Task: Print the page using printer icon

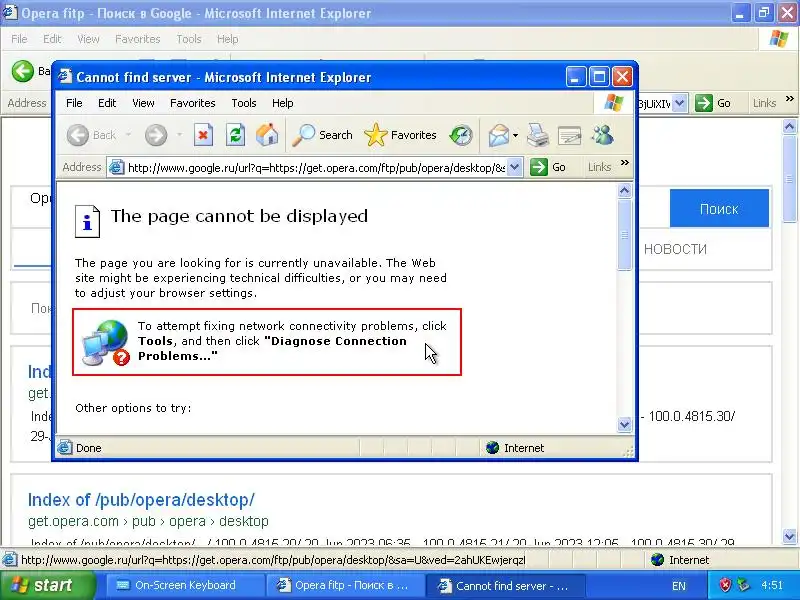Action: pos(538,135)
